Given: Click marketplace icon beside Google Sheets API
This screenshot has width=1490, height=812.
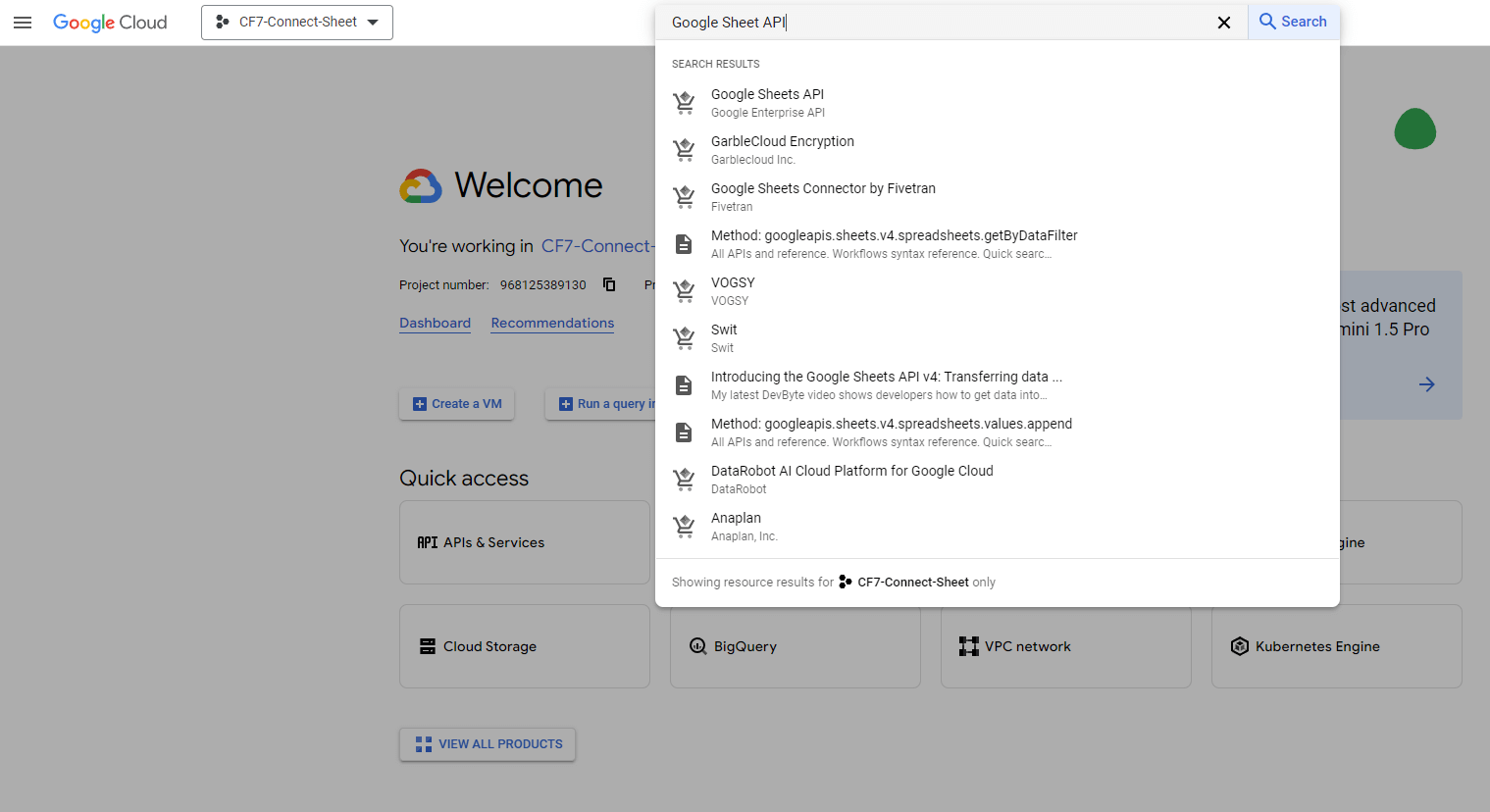Looking at the screenshot, I should point(685,102).
